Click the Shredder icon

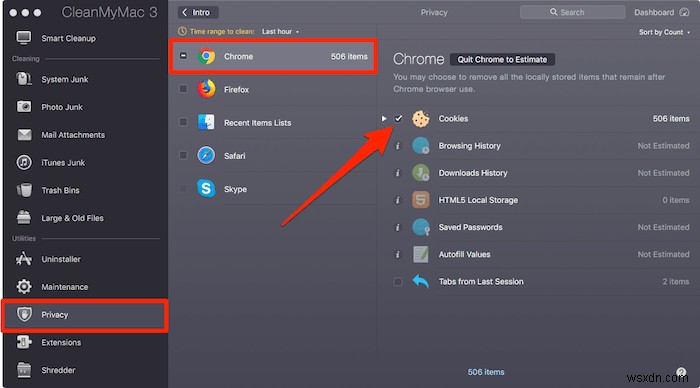pyautogui.click(x=24, y=370)
